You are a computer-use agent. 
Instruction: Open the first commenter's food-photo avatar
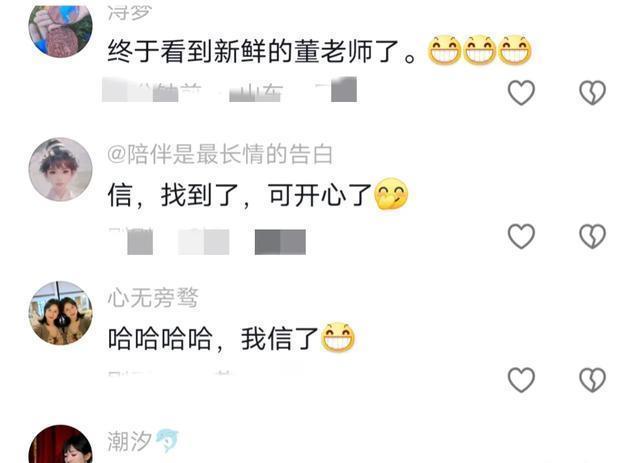[60, 29]
